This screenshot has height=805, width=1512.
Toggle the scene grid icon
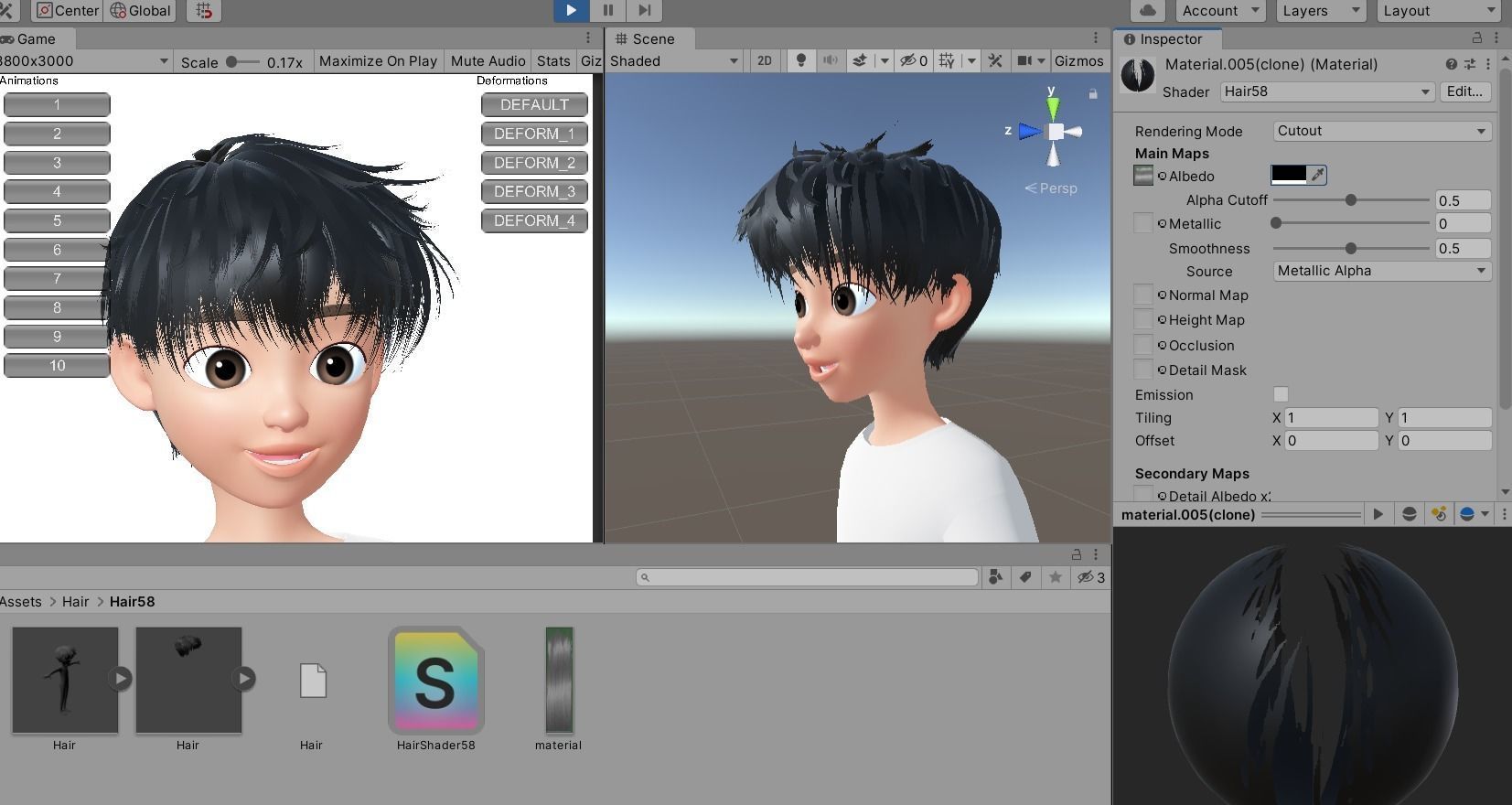[x=947, y=60]
